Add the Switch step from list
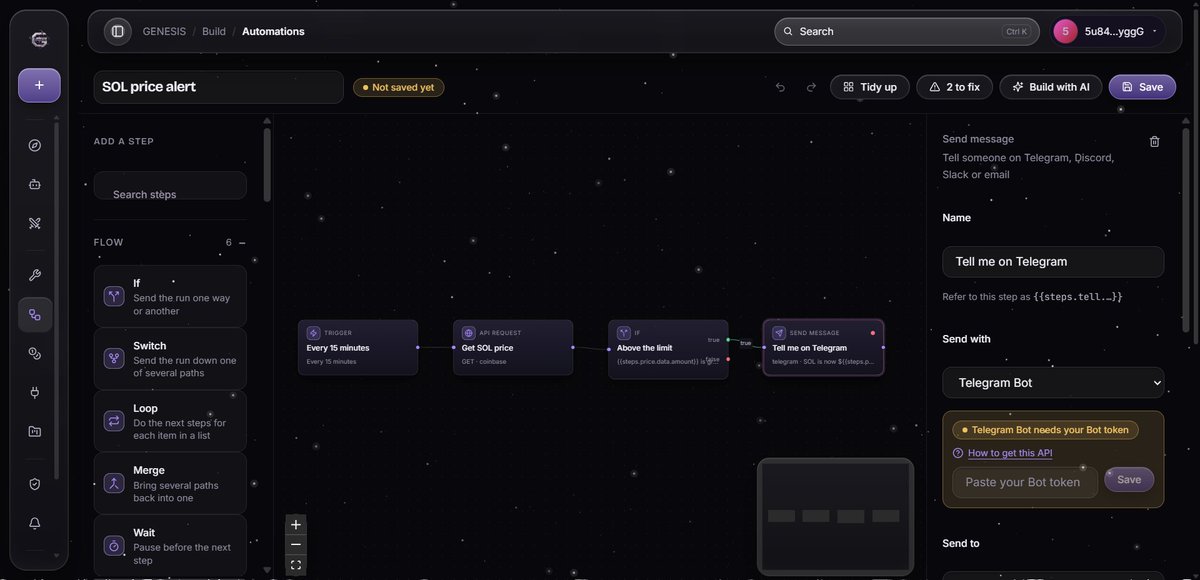 (x=170, y=359)
